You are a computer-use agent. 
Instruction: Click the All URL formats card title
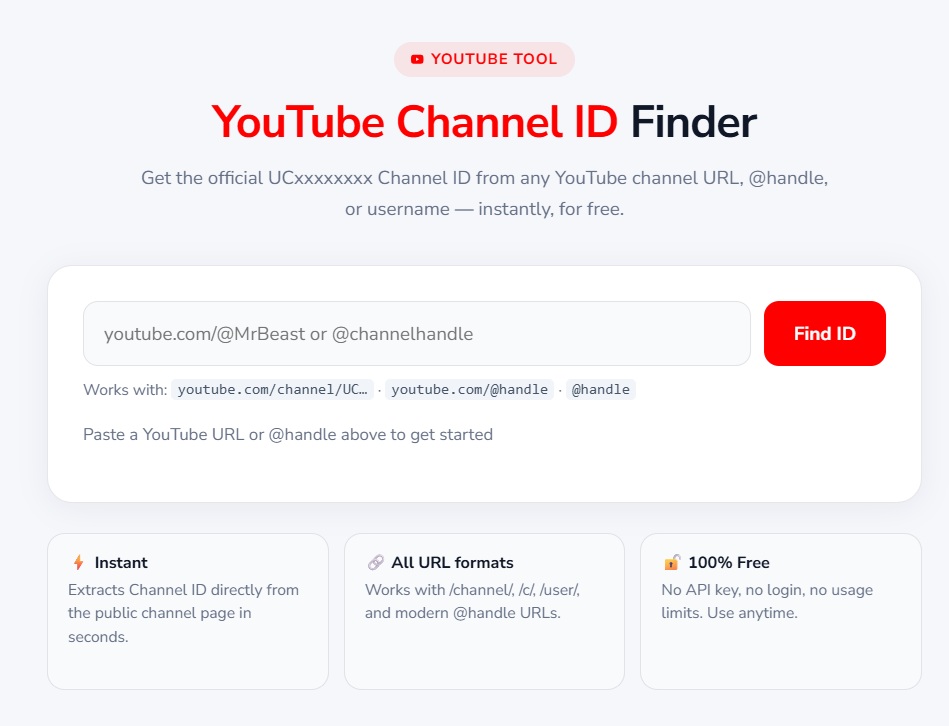point(452,563)
